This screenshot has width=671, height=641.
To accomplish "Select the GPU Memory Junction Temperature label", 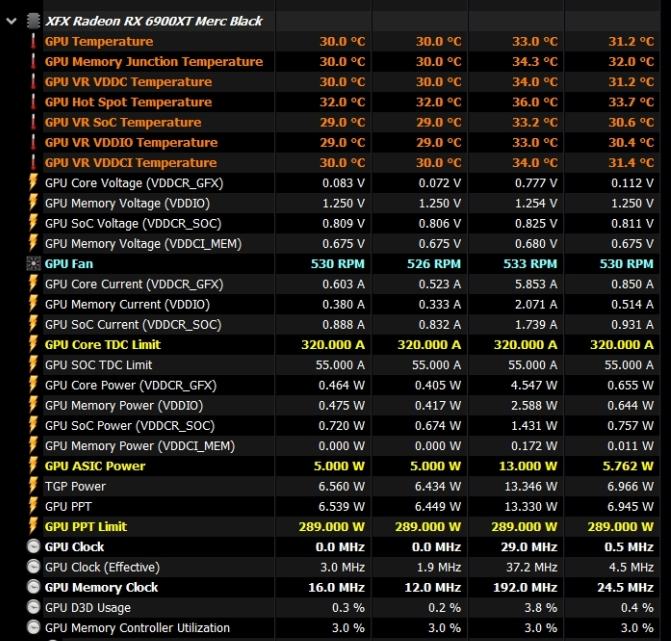I will pyautogui.click(x=154, y=61).
